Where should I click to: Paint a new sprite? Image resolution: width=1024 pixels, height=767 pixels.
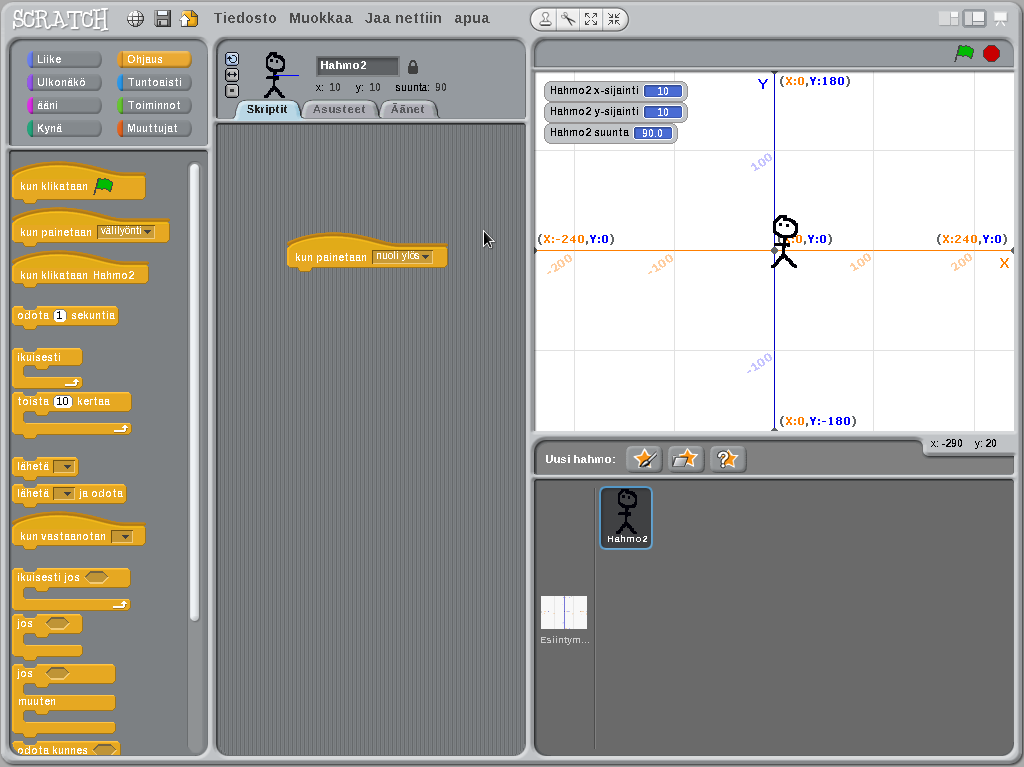[644, 459]
